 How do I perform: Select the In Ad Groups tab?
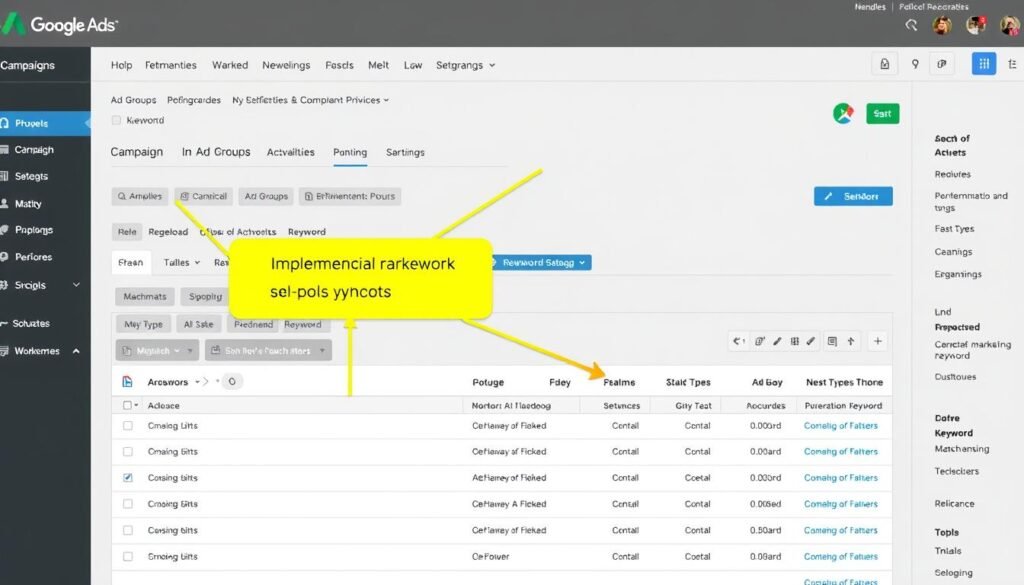coord(216,152)
